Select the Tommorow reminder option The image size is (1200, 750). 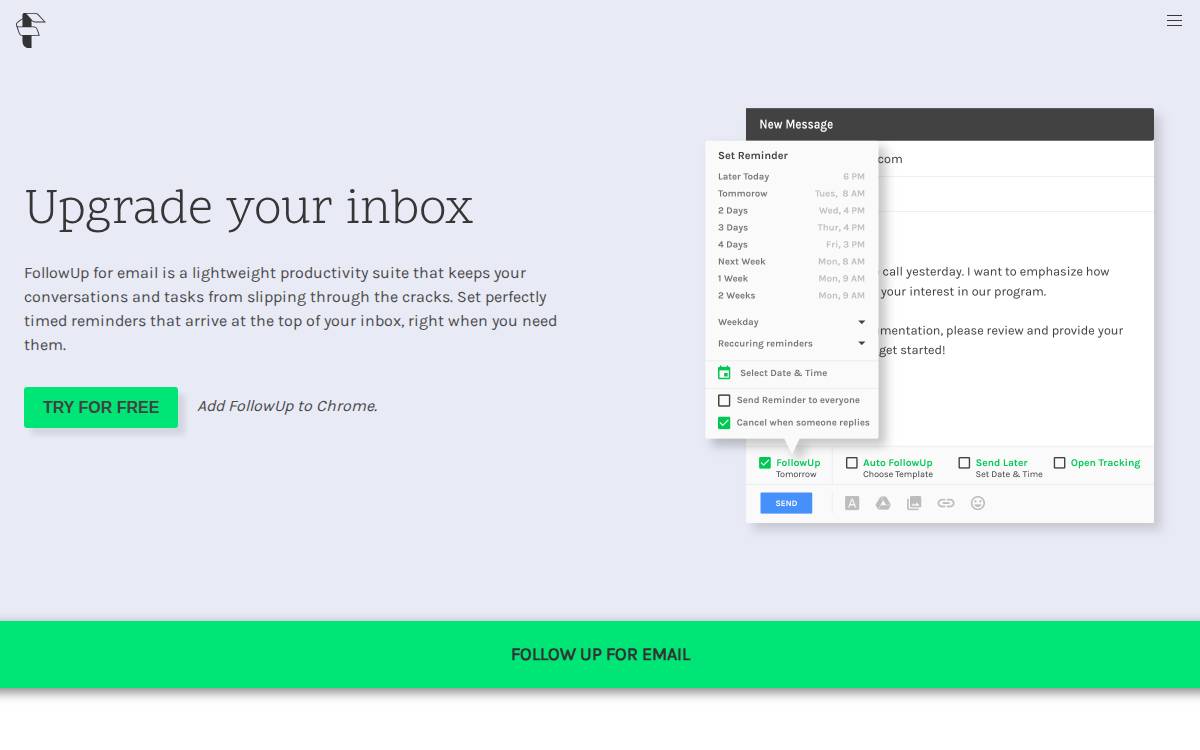(x=791, y=194)
